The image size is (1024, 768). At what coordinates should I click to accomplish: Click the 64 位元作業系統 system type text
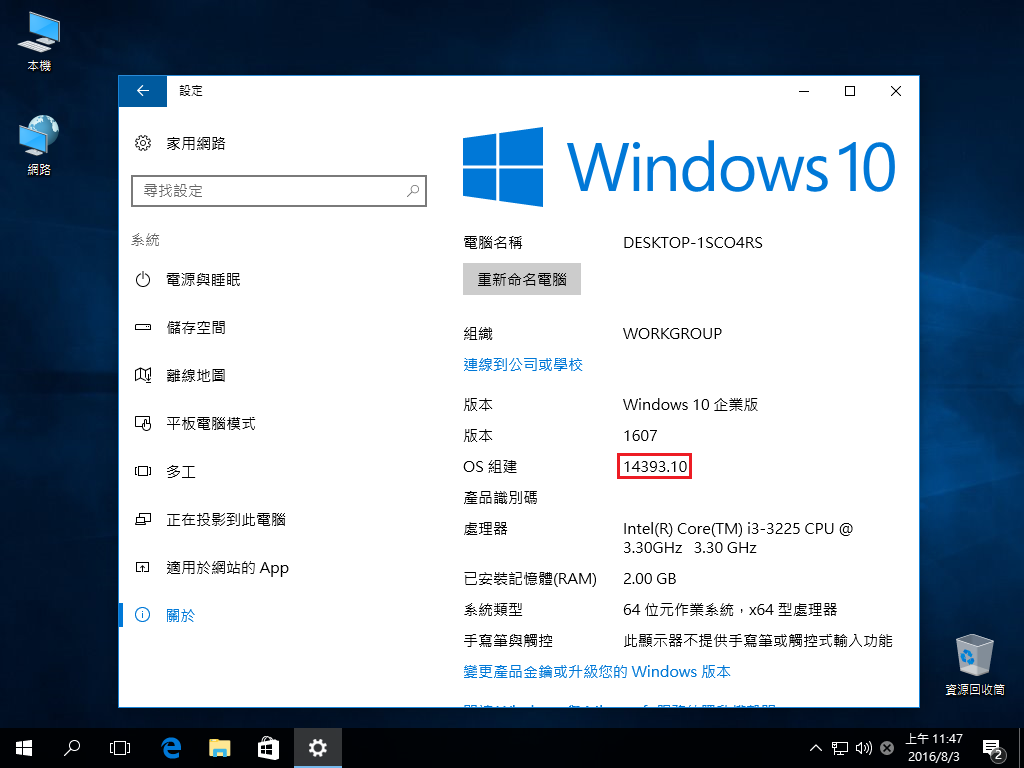click(x=730, y=609)
